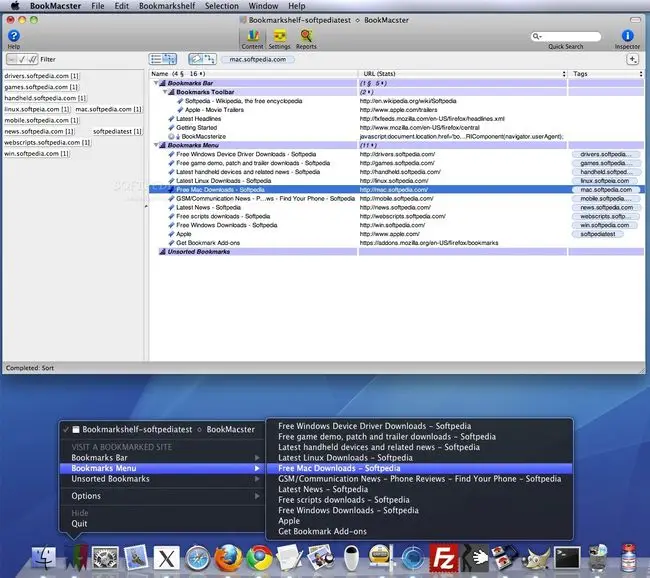Select the table hierarchy view mode icon
The width and height of the screenshot is (650, 578).
click(x=170, y=59)
